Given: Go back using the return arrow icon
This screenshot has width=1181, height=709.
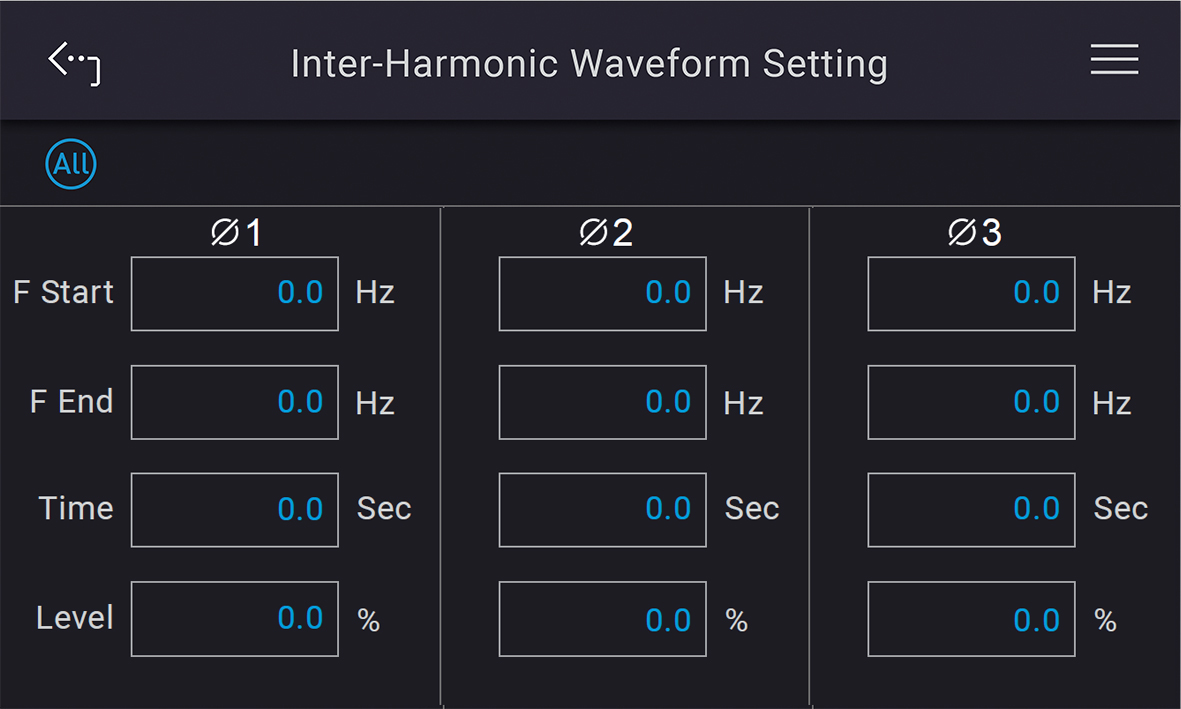Looking at the screenshot, I should click(74, 63).
